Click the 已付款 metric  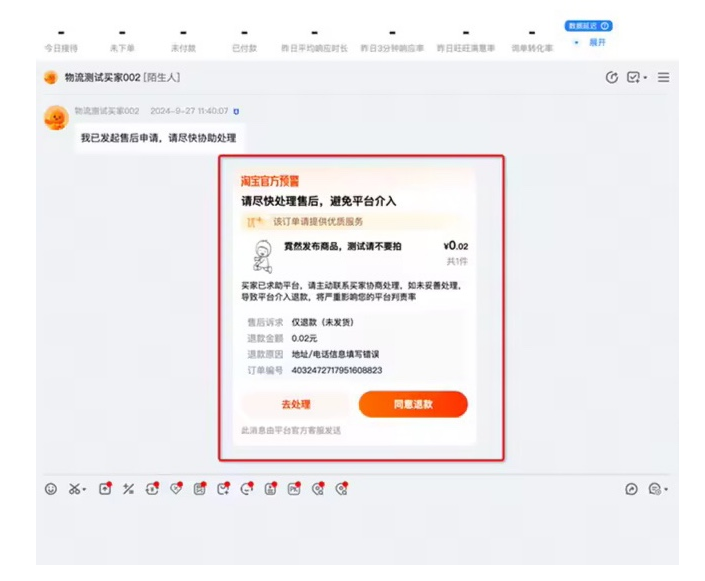coord(245,41)
